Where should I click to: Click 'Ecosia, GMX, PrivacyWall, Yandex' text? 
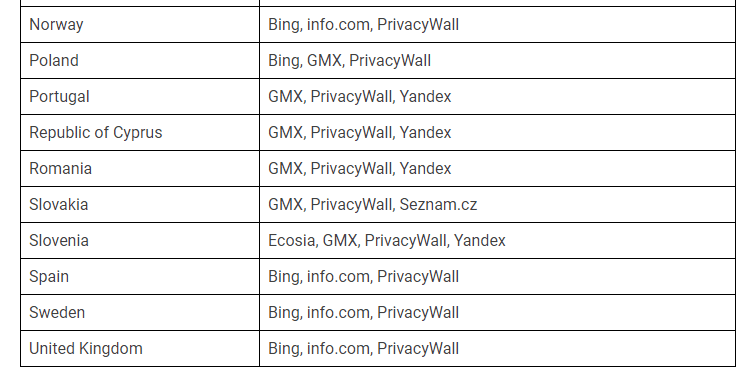point(387,240)
